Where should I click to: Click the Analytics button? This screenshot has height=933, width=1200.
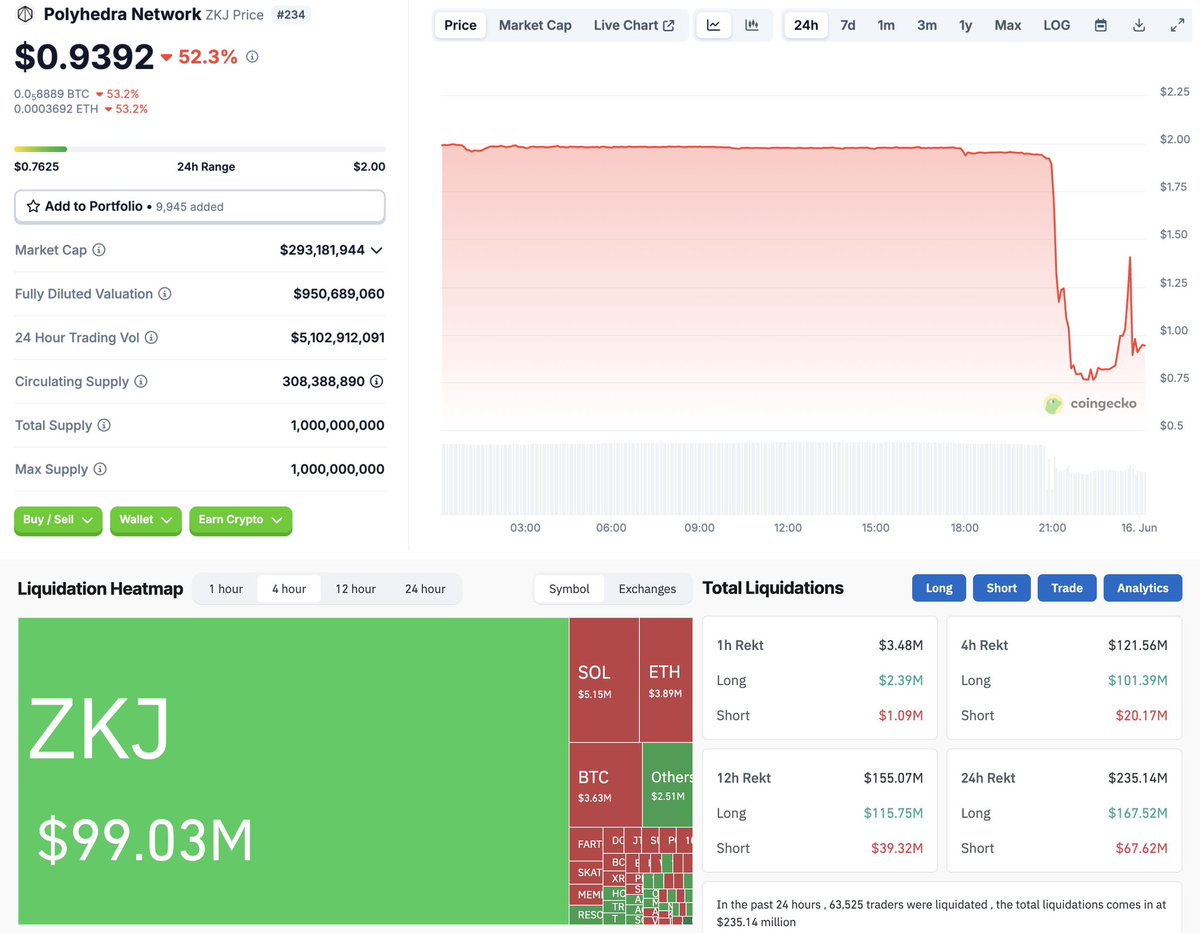coord(1142,587)
